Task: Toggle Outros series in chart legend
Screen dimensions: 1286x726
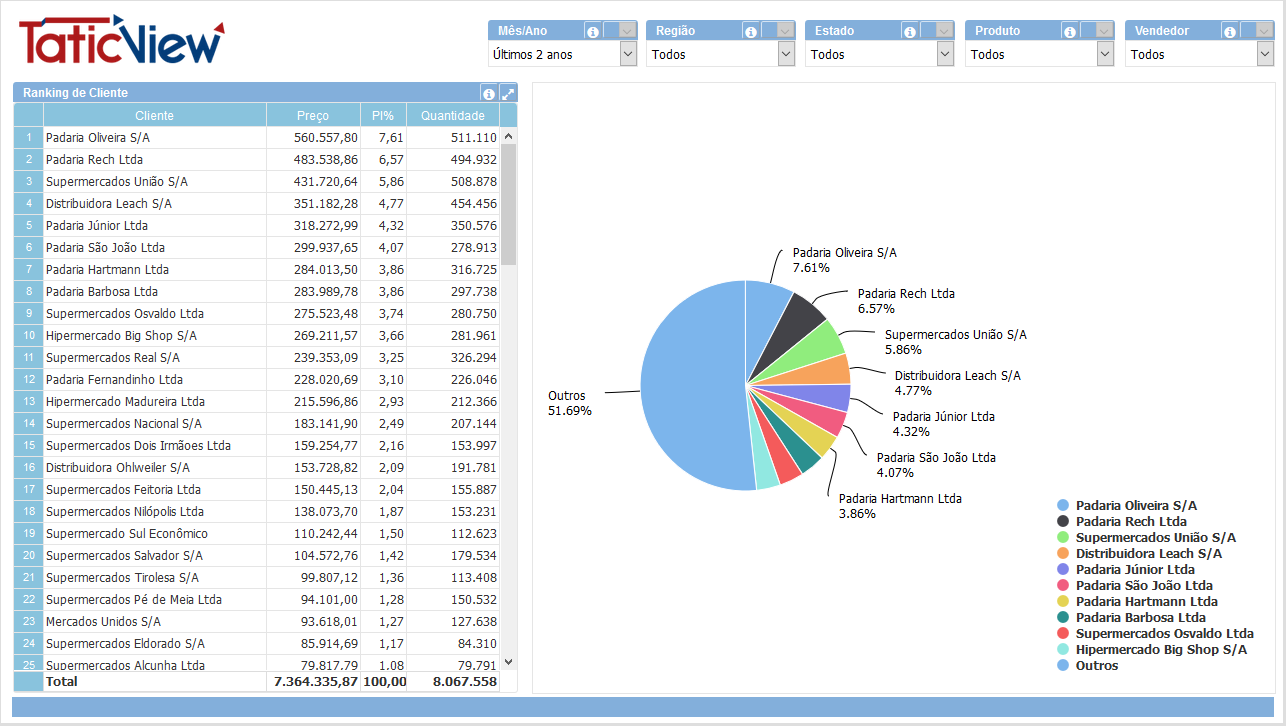Action: click(x=1096, y=666)
